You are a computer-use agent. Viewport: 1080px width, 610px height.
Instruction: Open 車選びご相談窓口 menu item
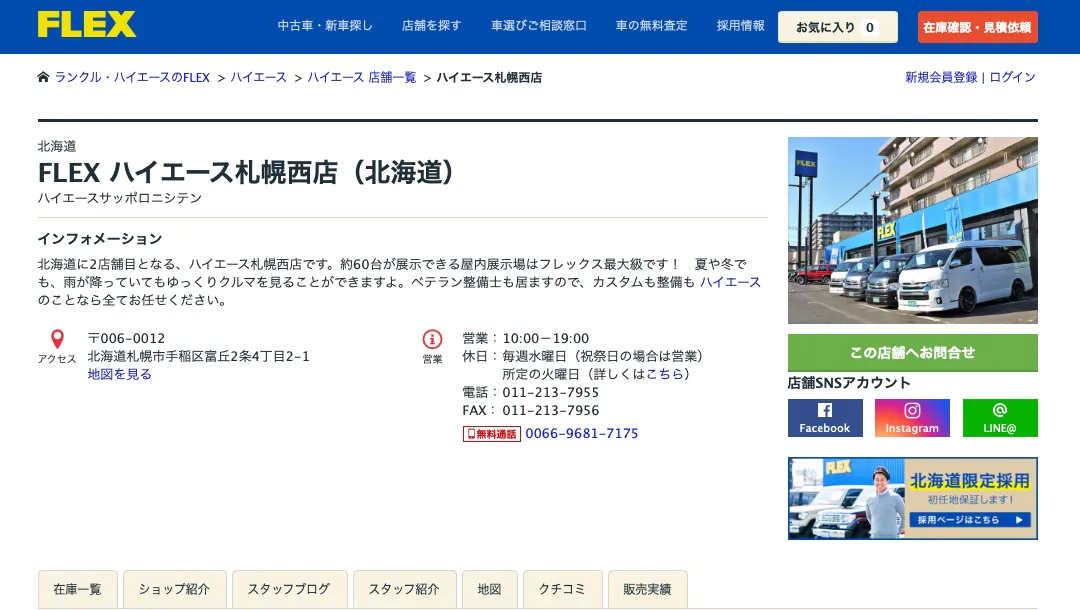(539, 26)
